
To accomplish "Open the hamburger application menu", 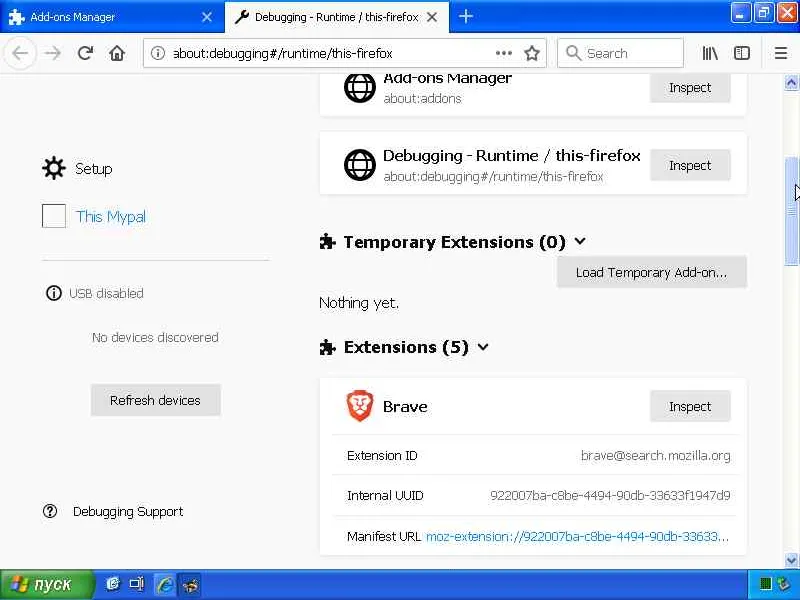I will coord(781,53).
